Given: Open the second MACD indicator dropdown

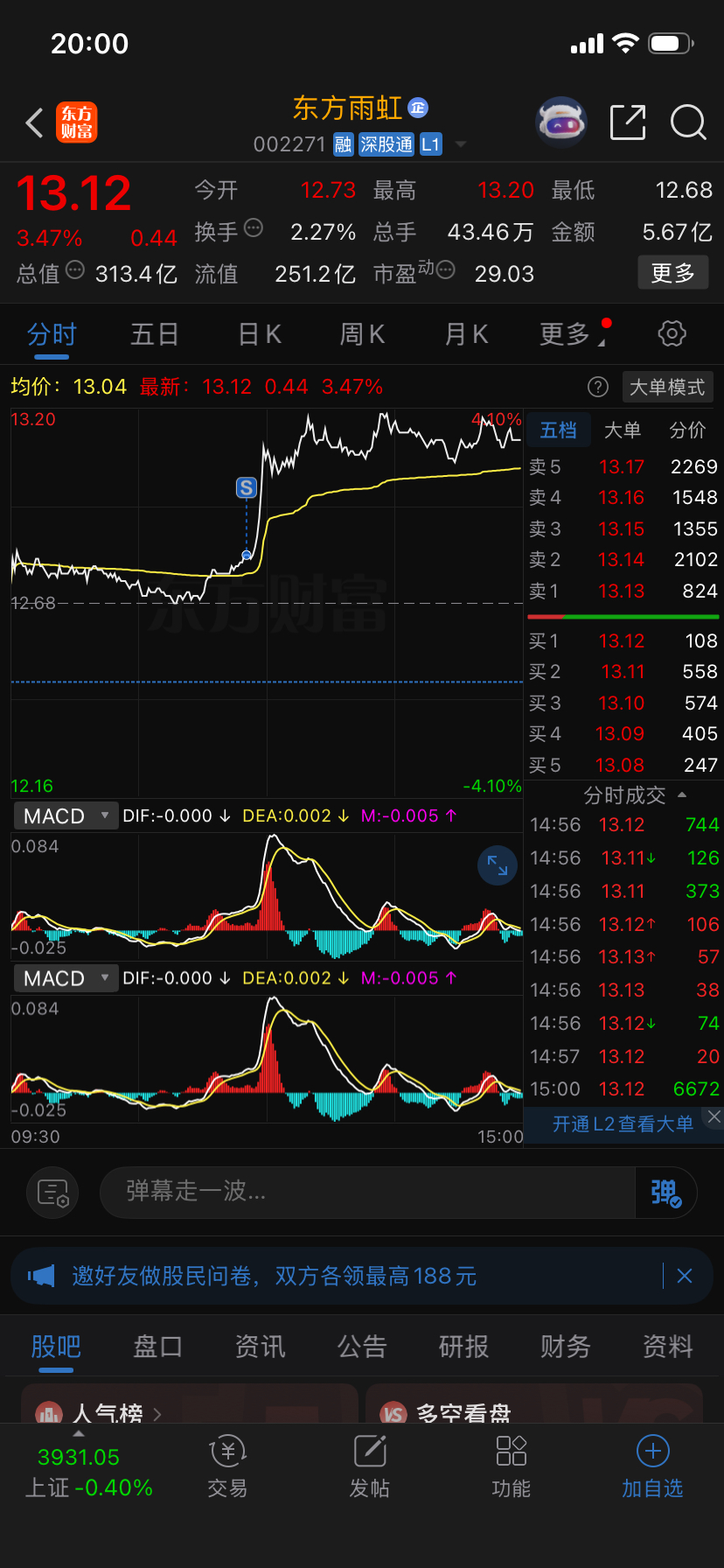Looking at the screenshot, I should 66,978.
